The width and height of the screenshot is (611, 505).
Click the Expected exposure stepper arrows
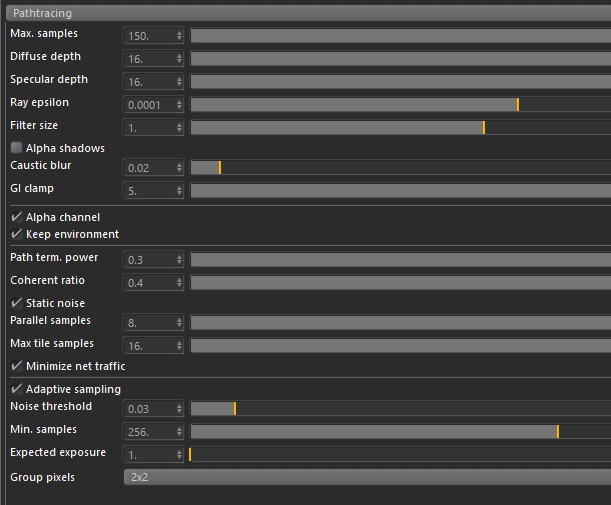179,454
